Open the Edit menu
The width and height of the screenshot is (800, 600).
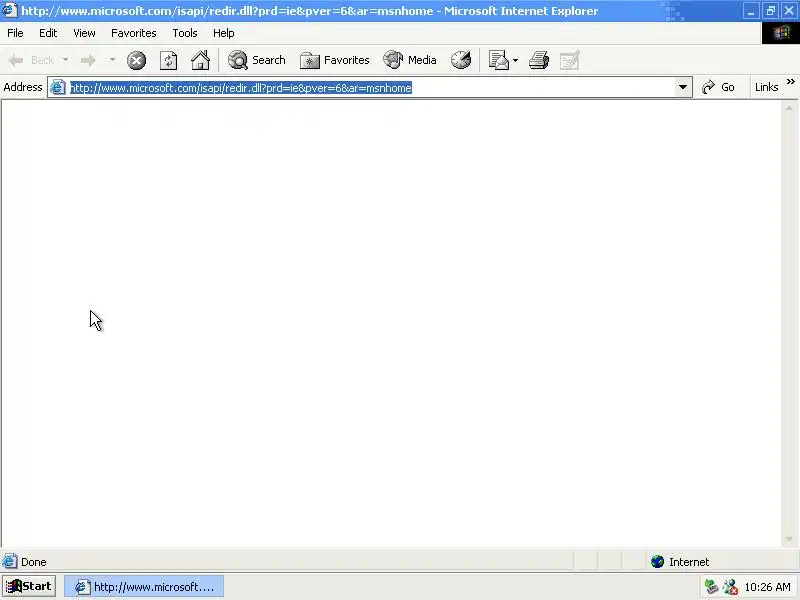pos(48,33)
